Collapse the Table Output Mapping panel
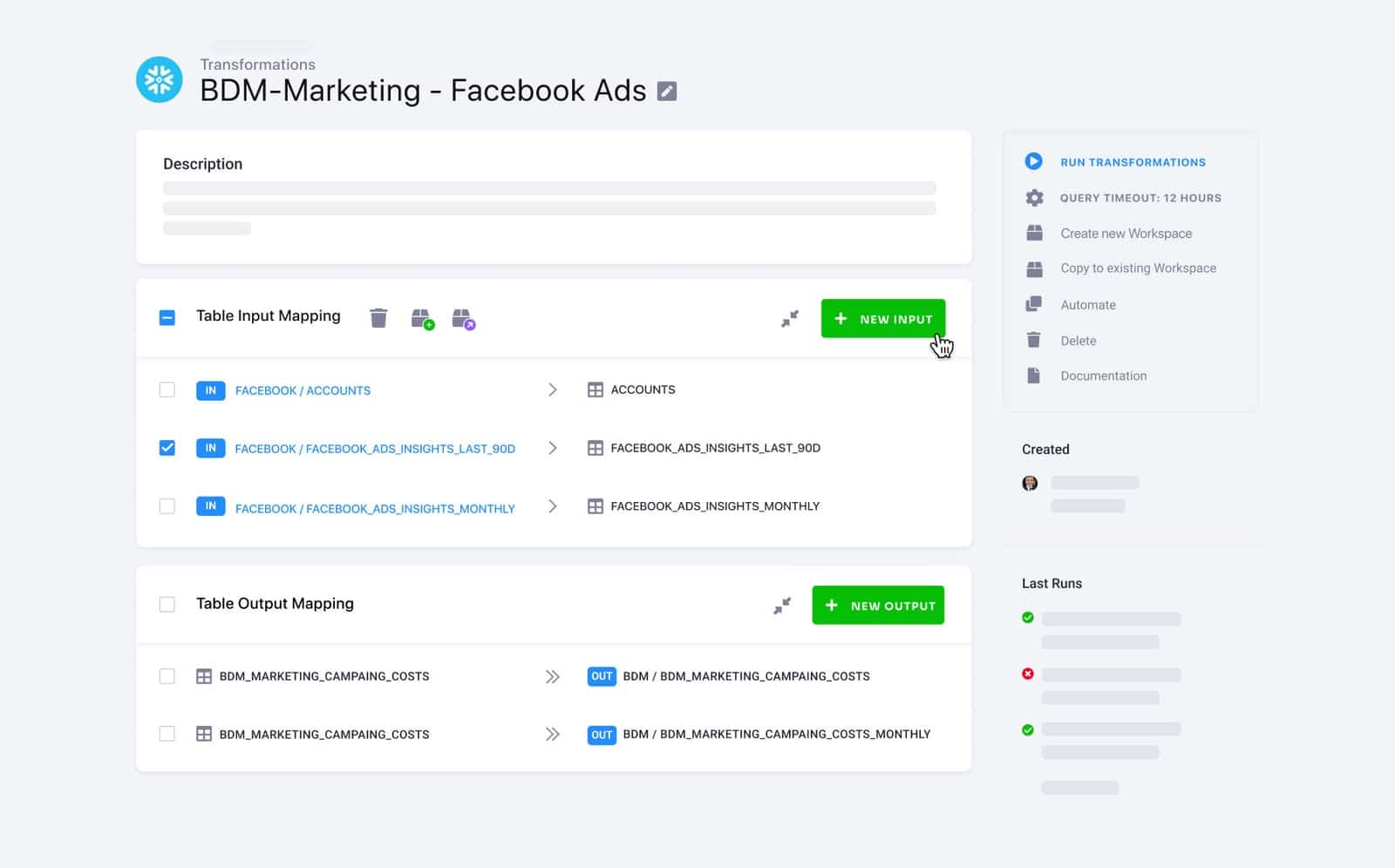The width and height of the screenshot is (1395, 868). tap(782, 604)
